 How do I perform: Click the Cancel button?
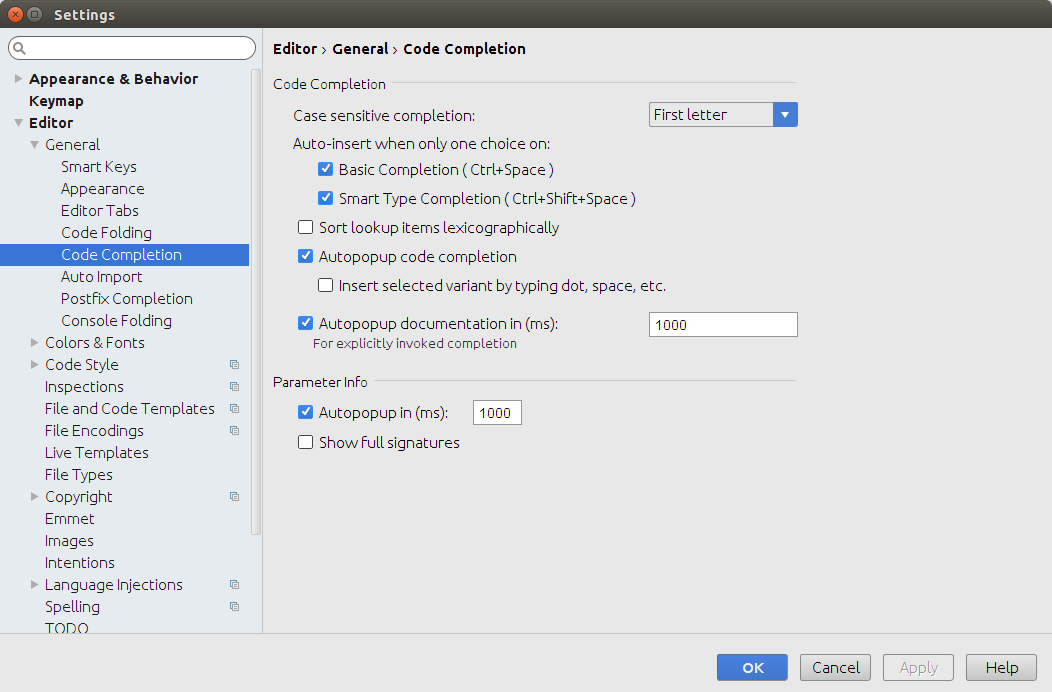tap(835, 668)
